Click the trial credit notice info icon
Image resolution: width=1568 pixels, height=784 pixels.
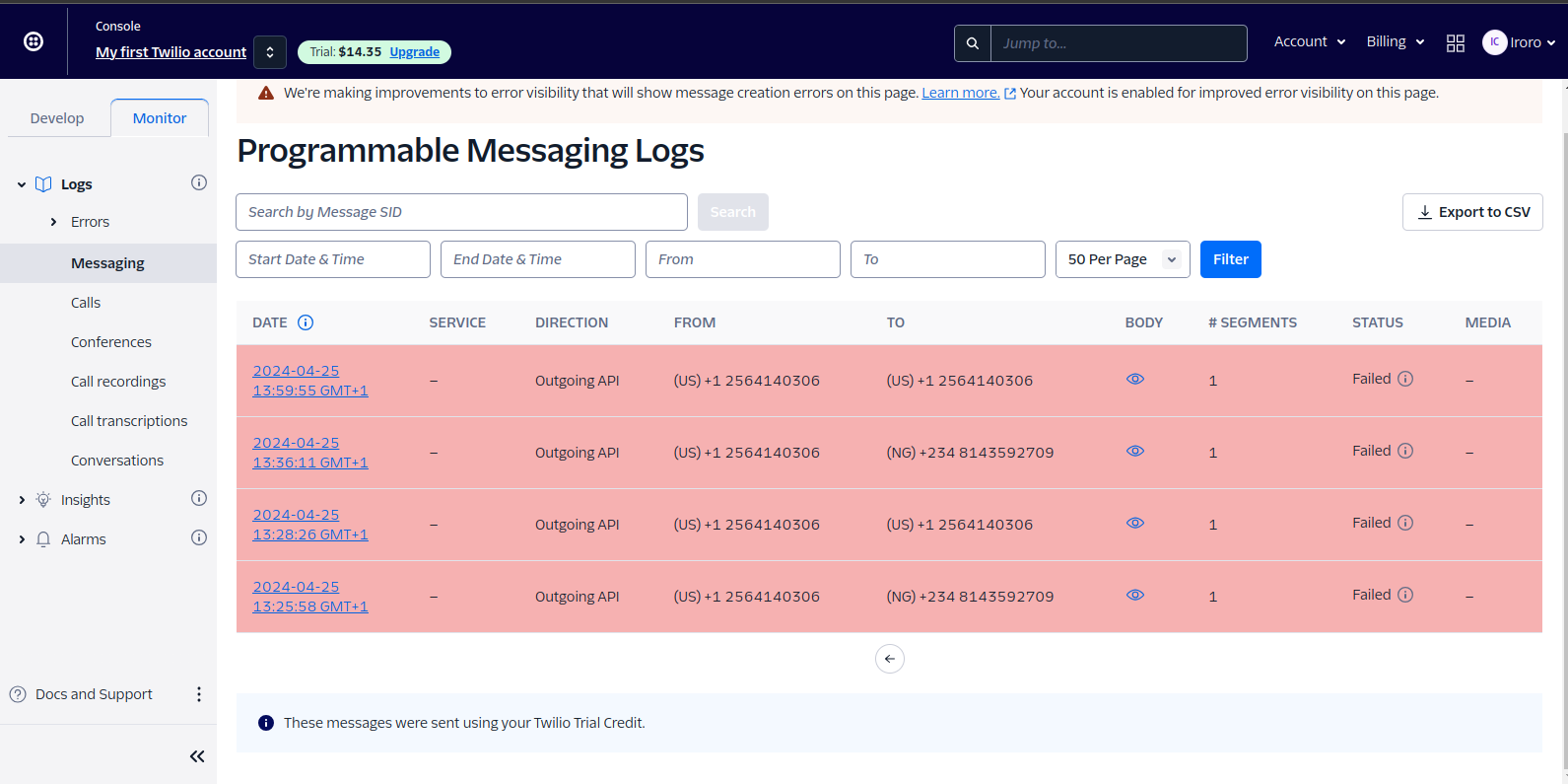tap(266, 723)
